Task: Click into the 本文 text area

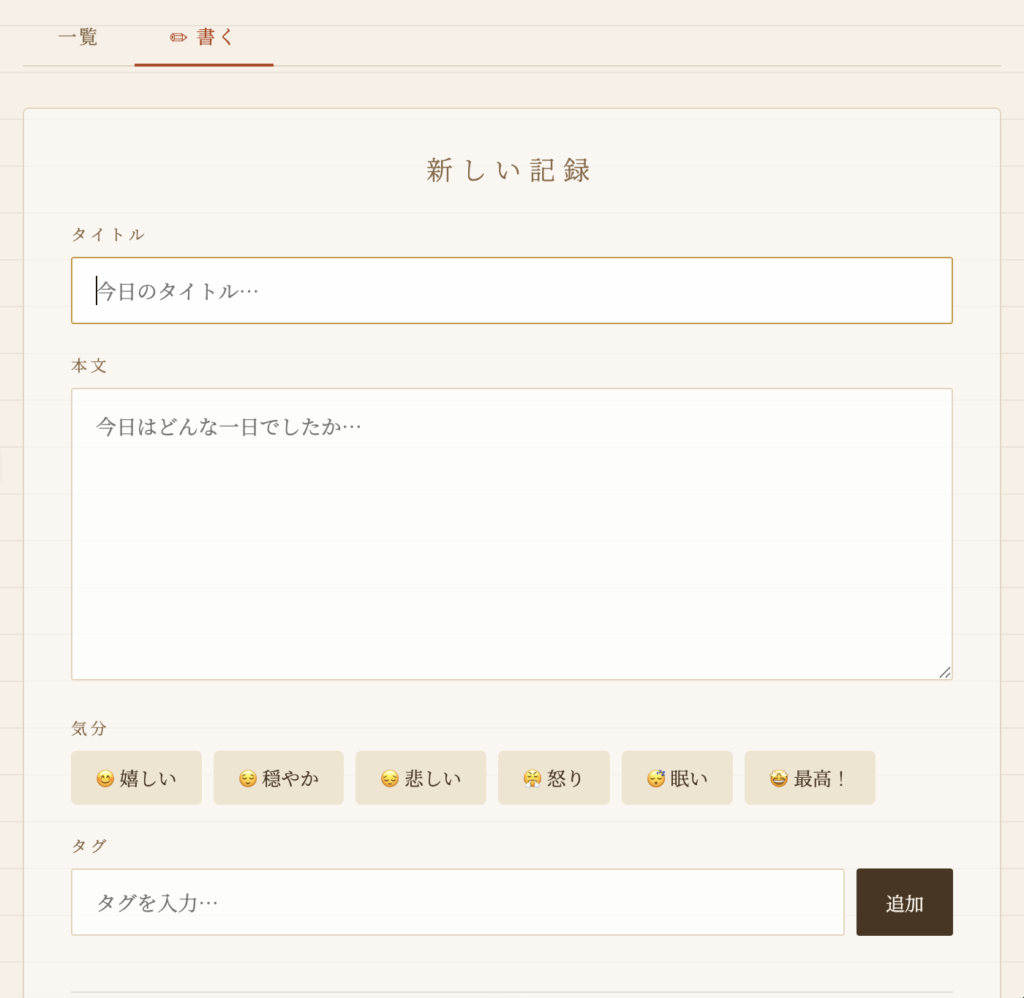Action: point(512,534)
